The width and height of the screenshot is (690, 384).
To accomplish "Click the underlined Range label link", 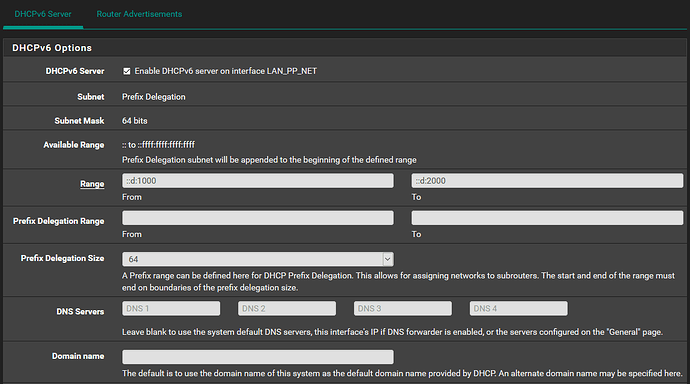I will click(92, 184).
